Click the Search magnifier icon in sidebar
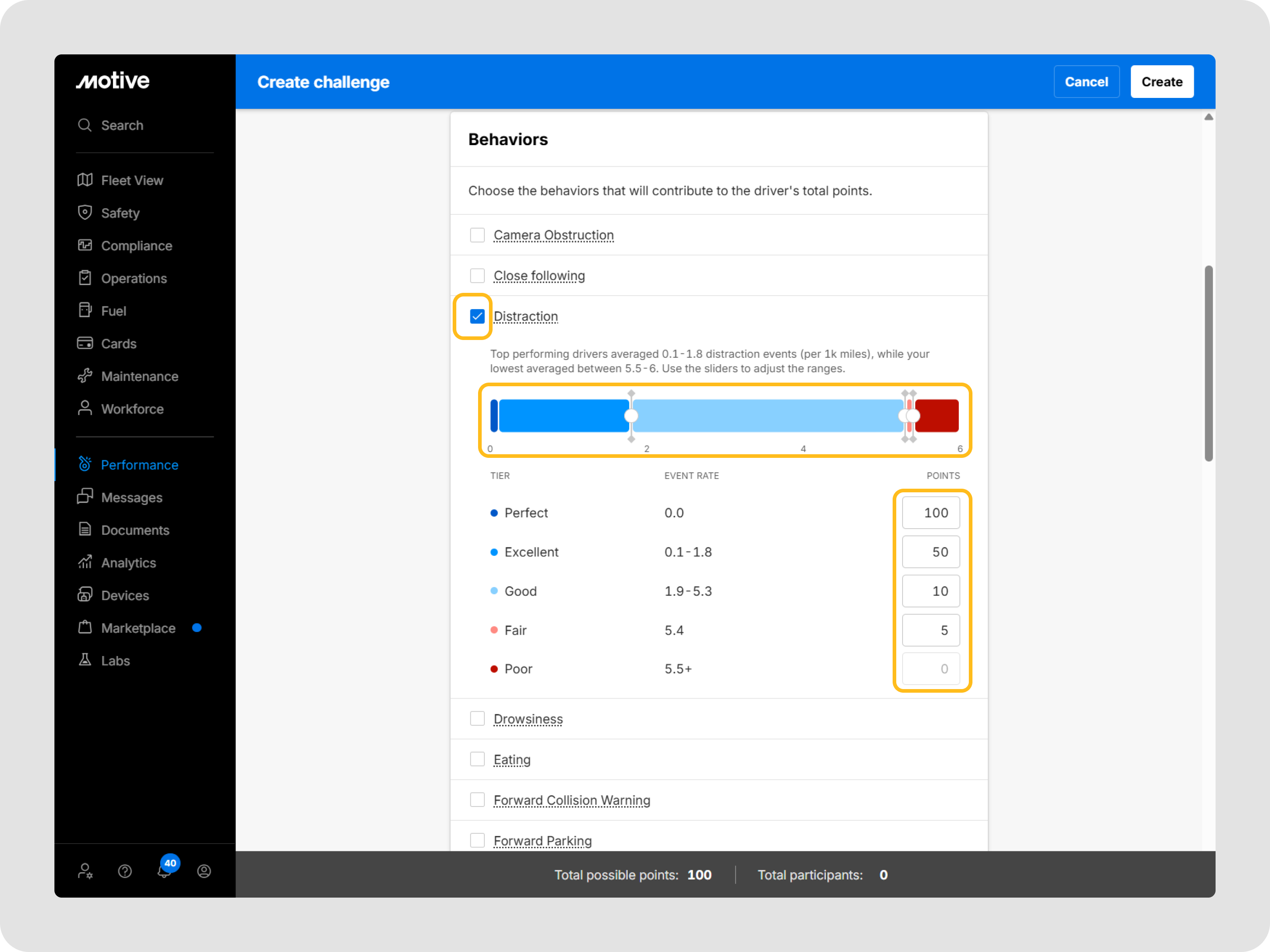The width and height of the screenshot is (1270, 952). click(x=85, y=125)
